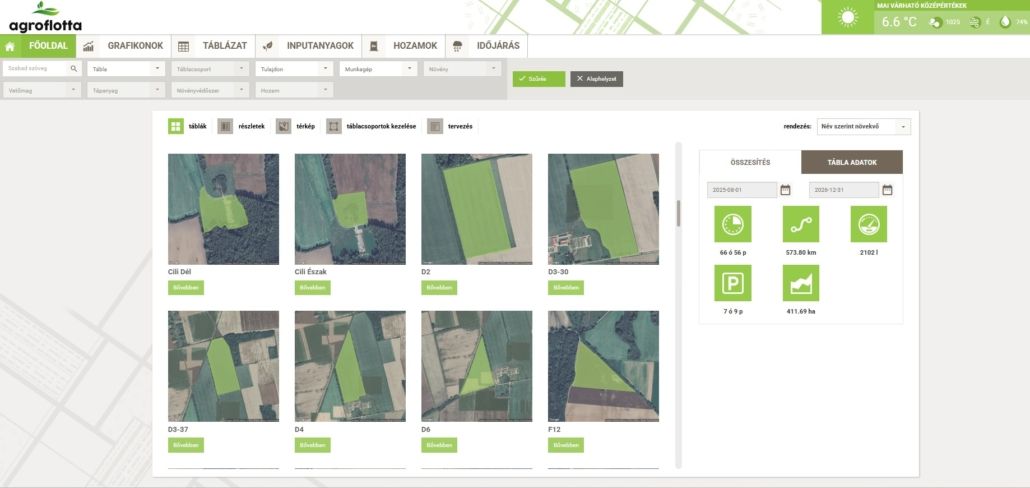The width and height of the screenshot is (1030, 488).
Task: Click the route icon above 573.80 km
Action: 800,224
